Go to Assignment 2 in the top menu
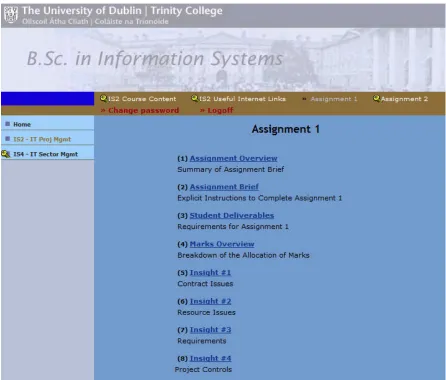446x380 pixels. pos(404,99)
